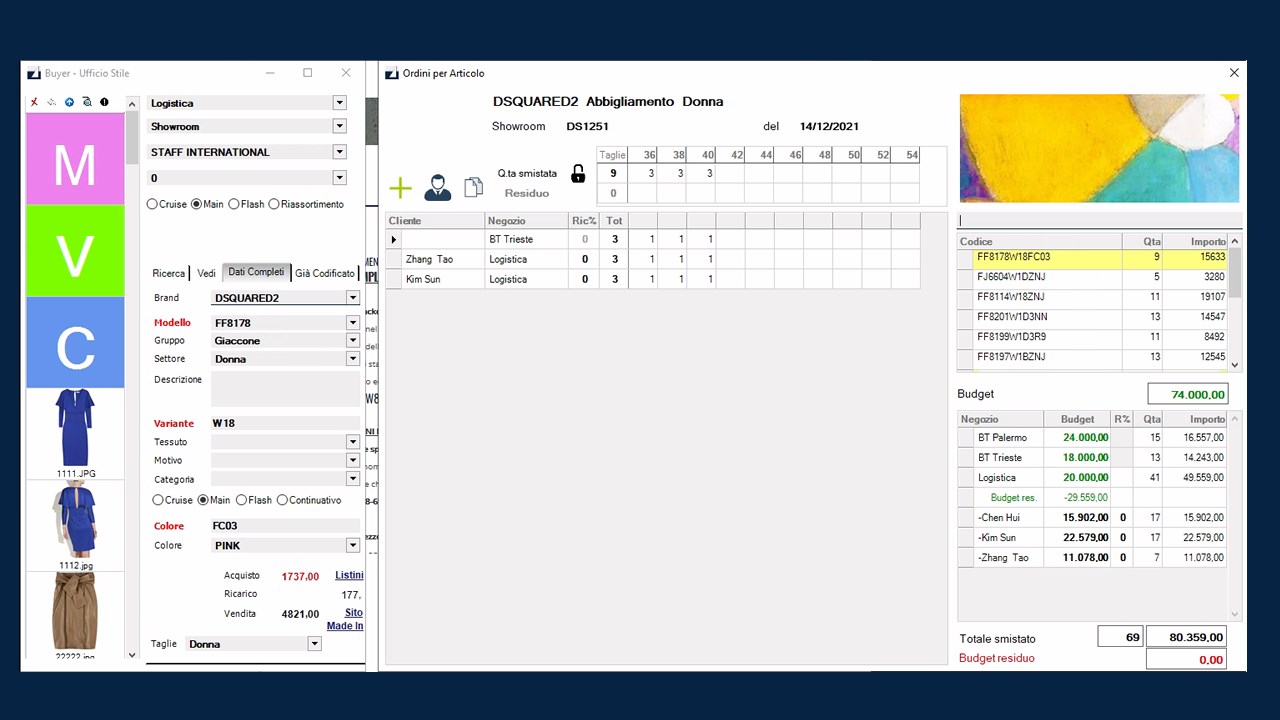Click the product artwork image

(1099, 148)
